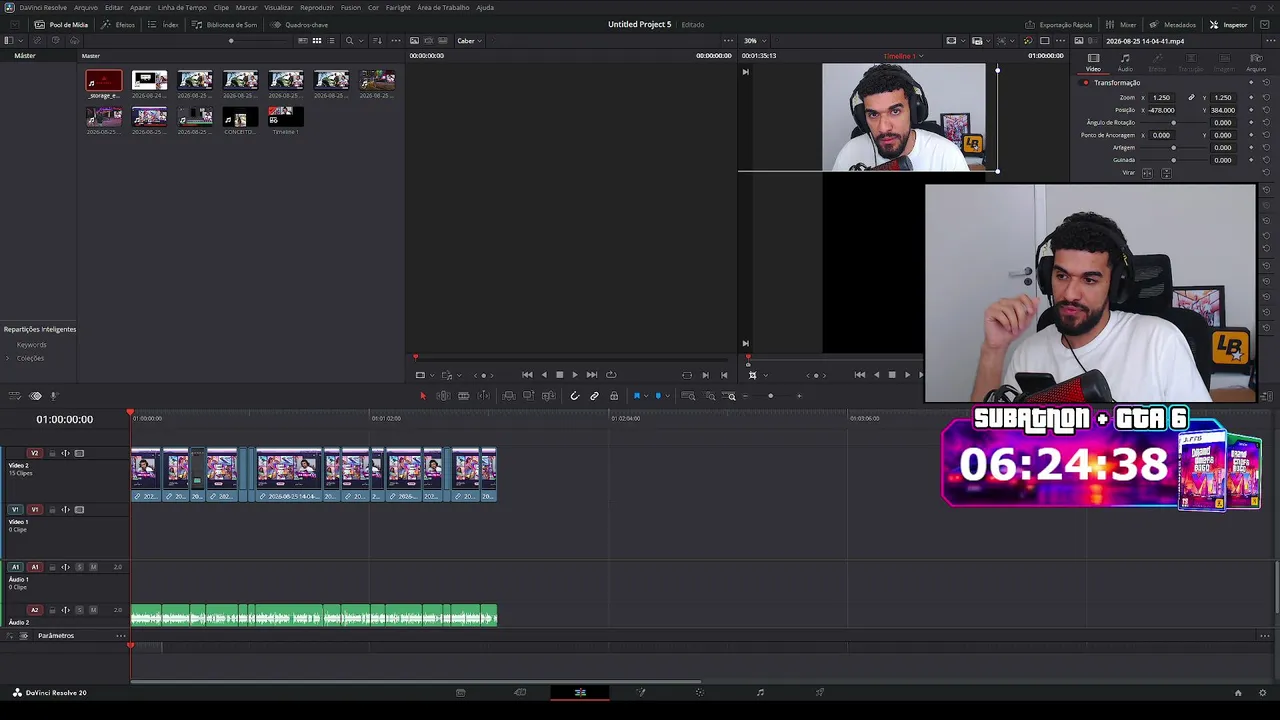Solo the Áudio 1 track

pyautogui.click(x=80, y=567)
